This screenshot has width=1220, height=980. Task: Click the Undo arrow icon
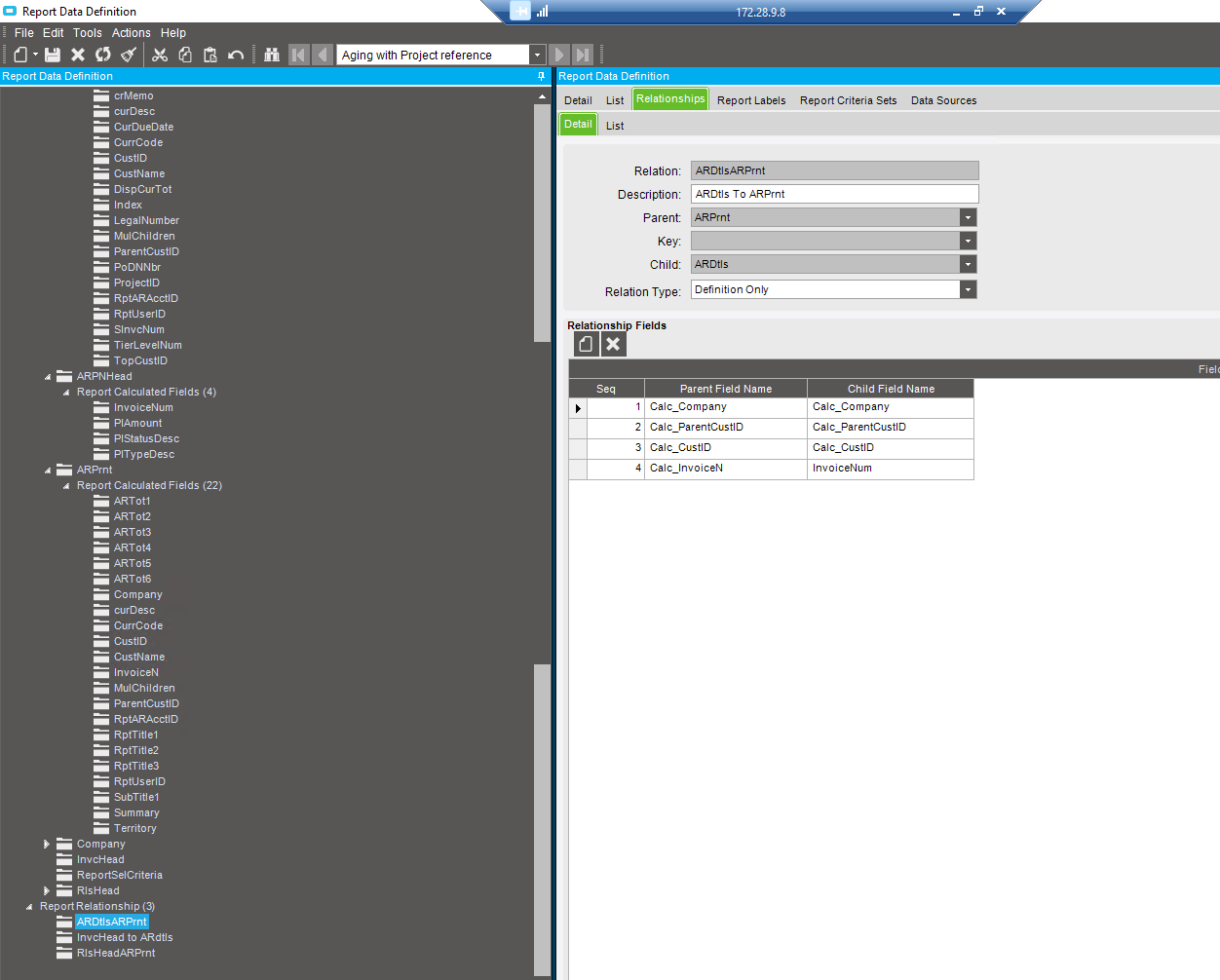(x=236, y=55)
